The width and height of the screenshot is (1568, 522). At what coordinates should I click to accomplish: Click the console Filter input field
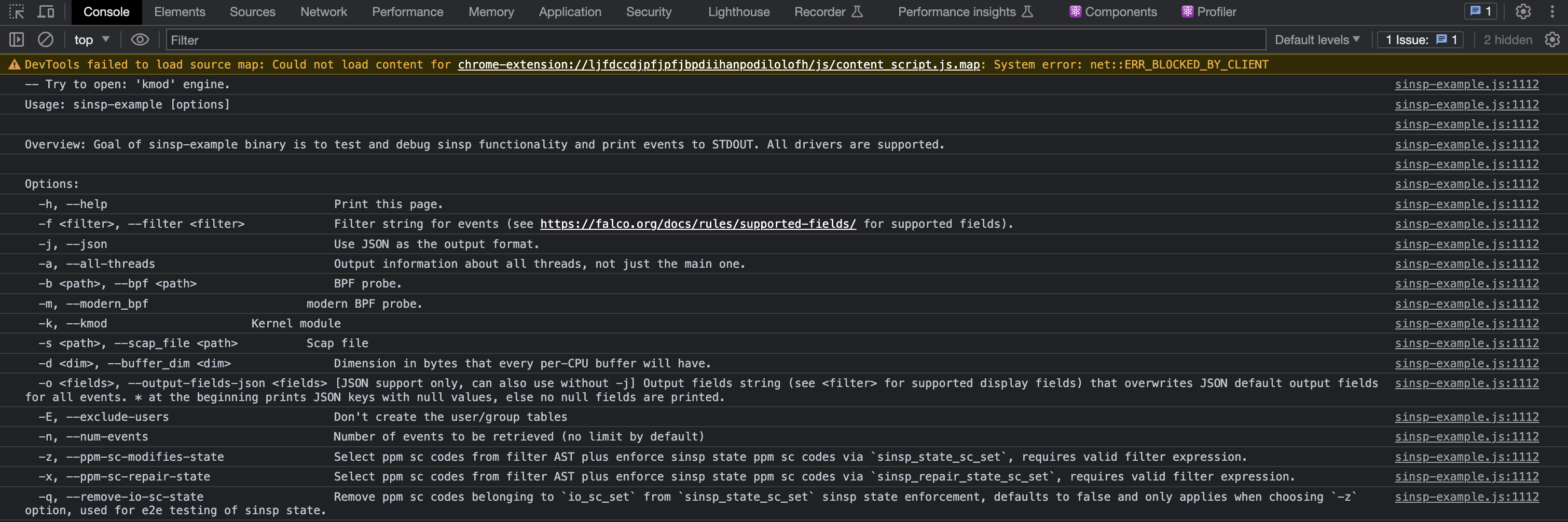point(715,39)
